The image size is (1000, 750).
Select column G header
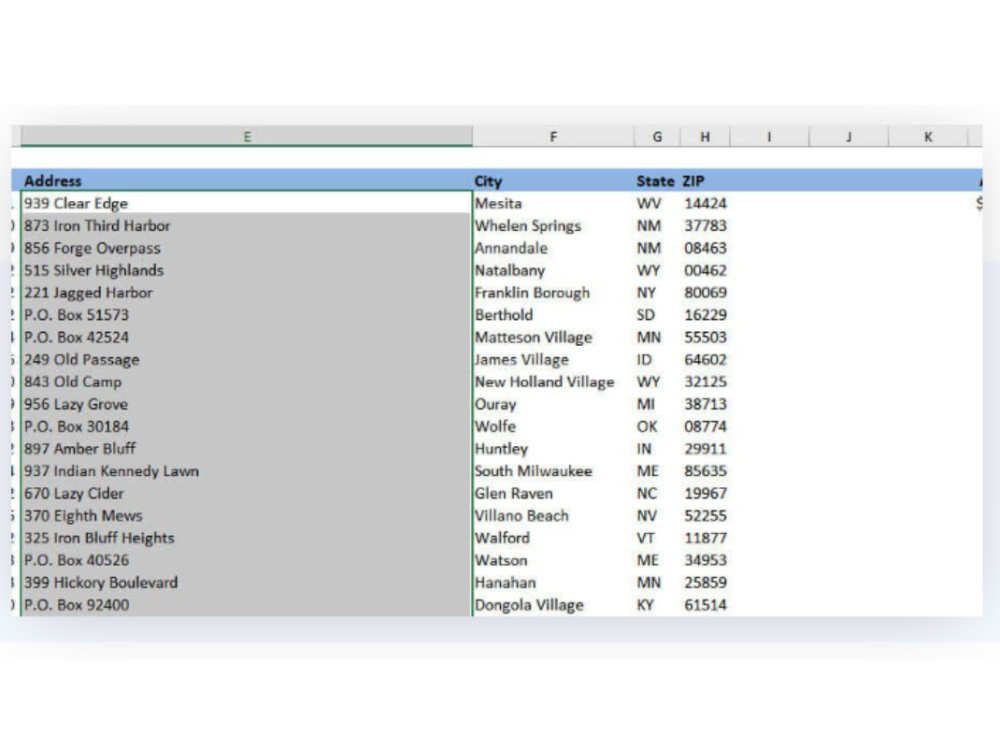(657, 136)
